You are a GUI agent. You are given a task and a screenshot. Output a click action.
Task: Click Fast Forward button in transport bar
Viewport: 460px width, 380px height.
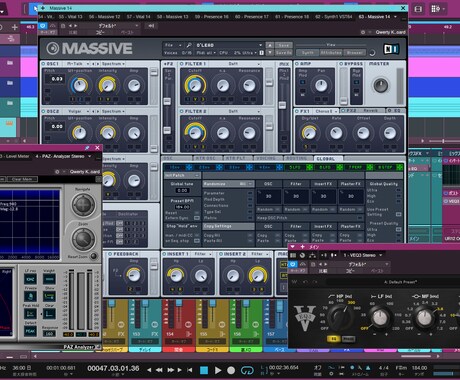[x=170, y=370]
